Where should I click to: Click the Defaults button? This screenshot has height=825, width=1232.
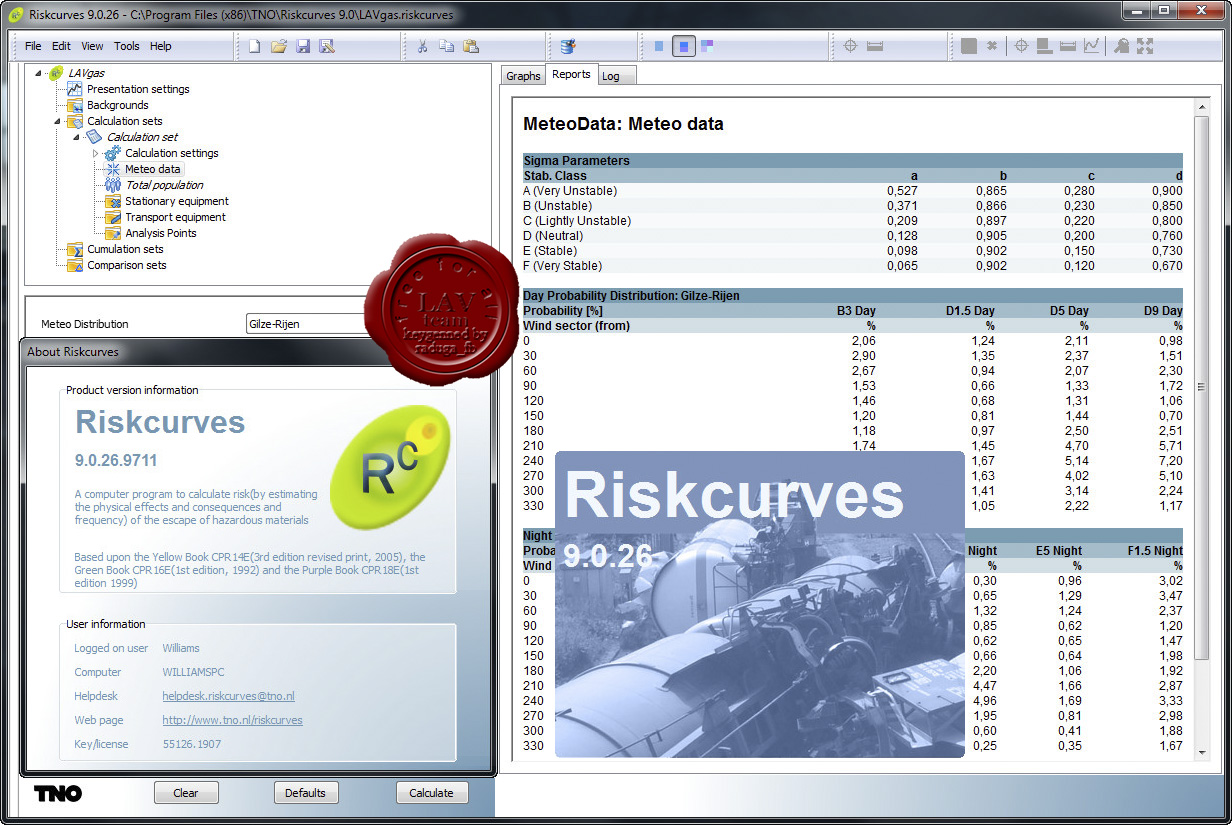(x=305, y=793)
